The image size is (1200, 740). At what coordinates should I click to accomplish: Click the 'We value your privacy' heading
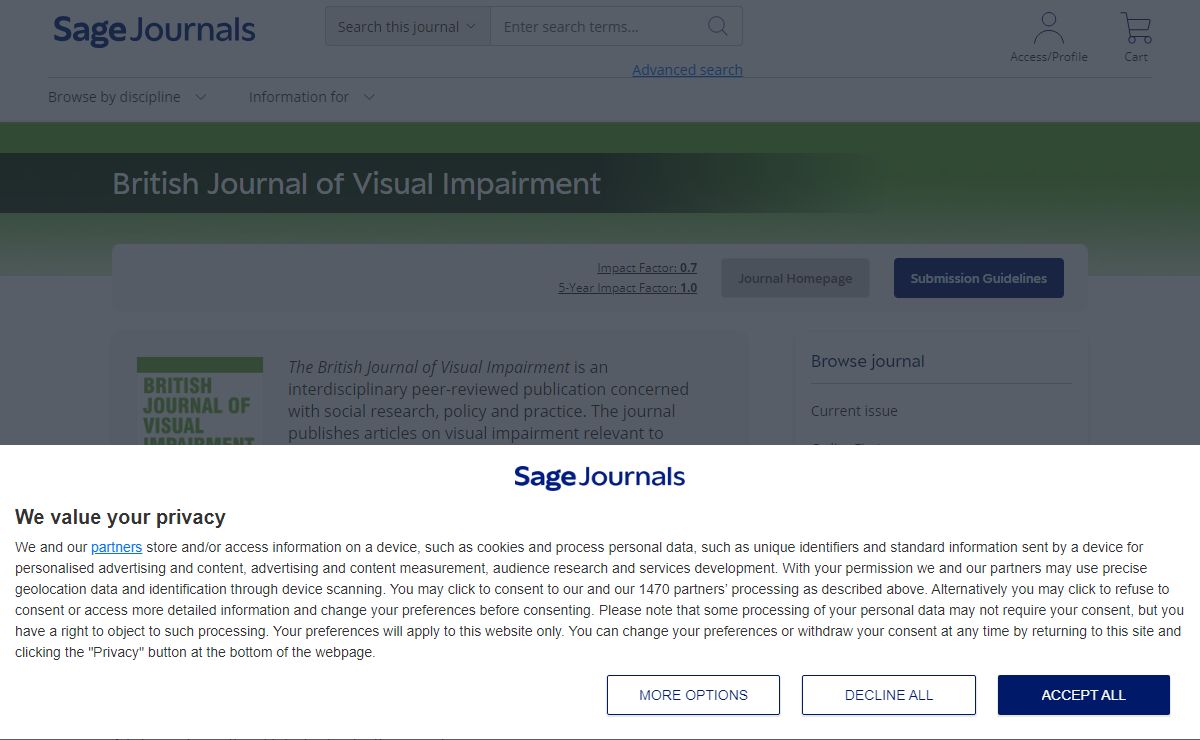pyautogui.click(x=120, y=517)
